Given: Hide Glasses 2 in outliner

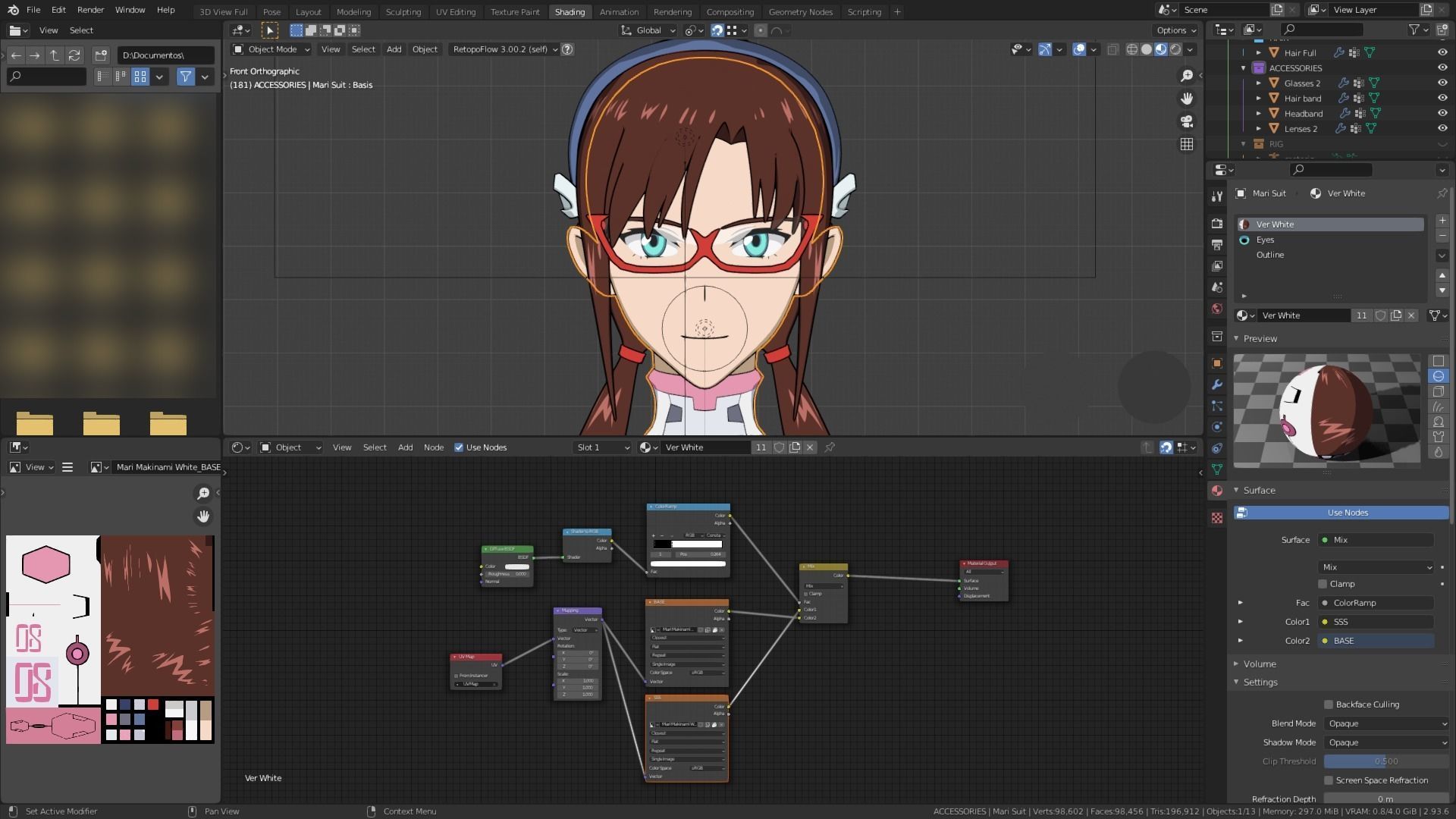Looking at the screenshot, I should tap(1442, 83).
